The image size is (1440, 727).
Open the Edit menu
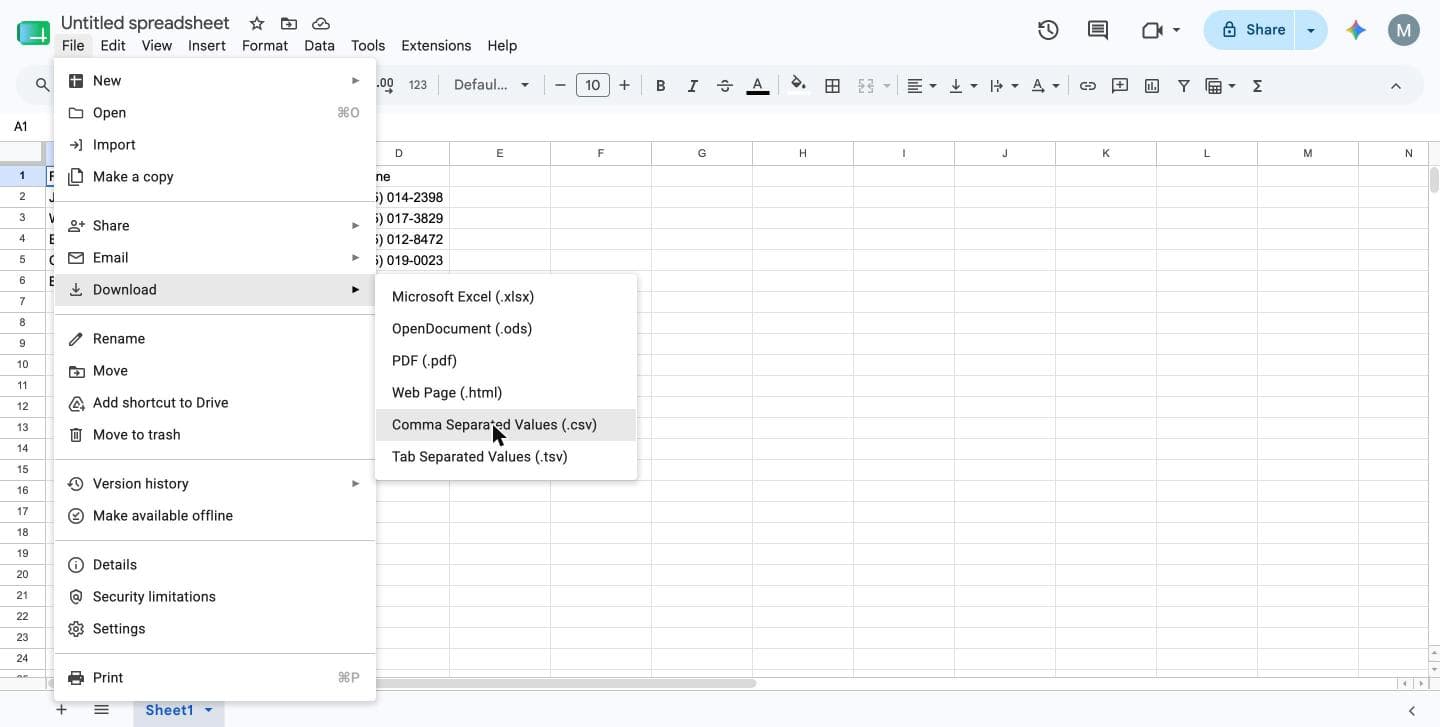113,45
